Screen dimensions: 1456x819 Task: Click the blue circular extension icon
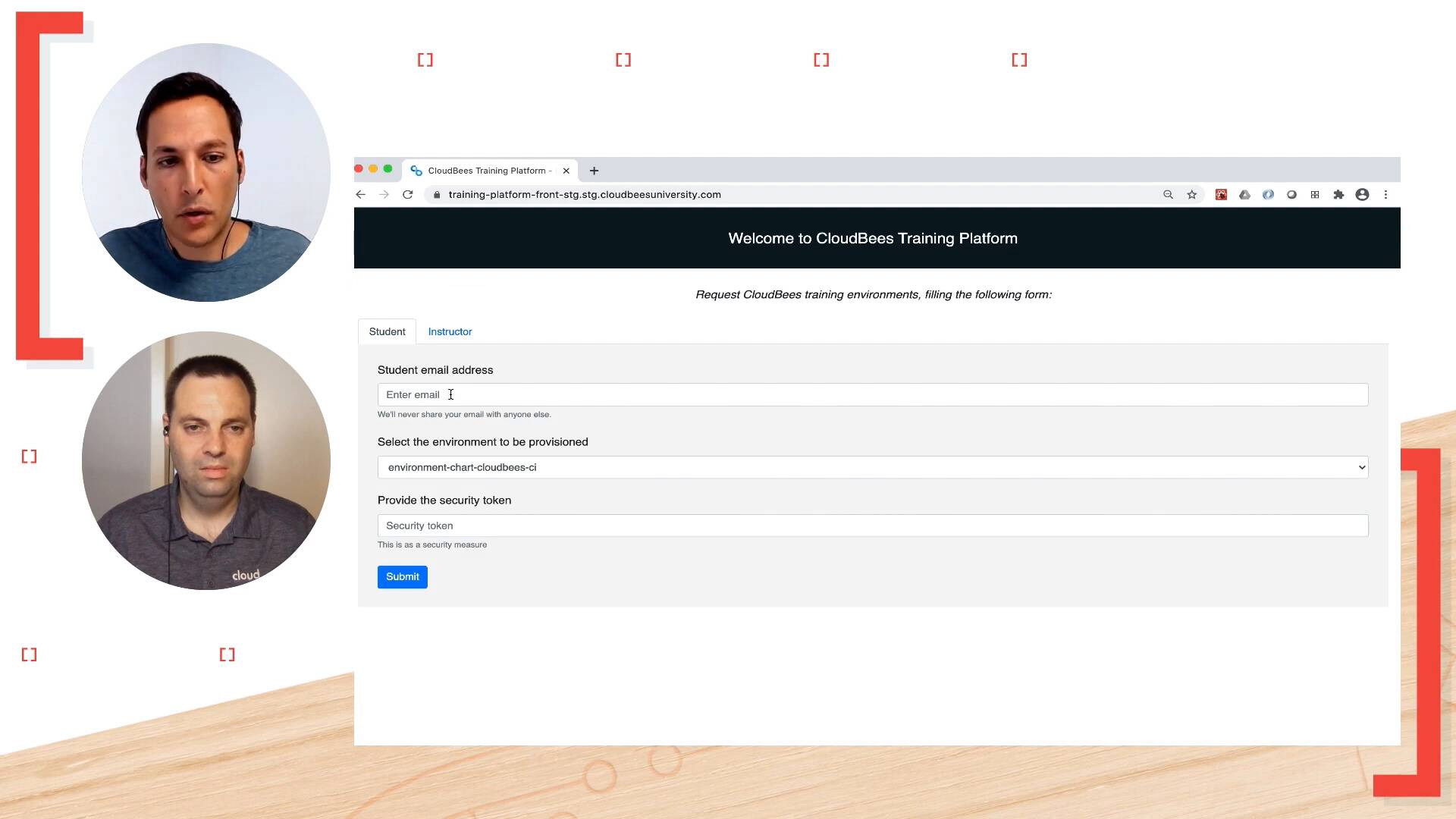click(1268, 195)
